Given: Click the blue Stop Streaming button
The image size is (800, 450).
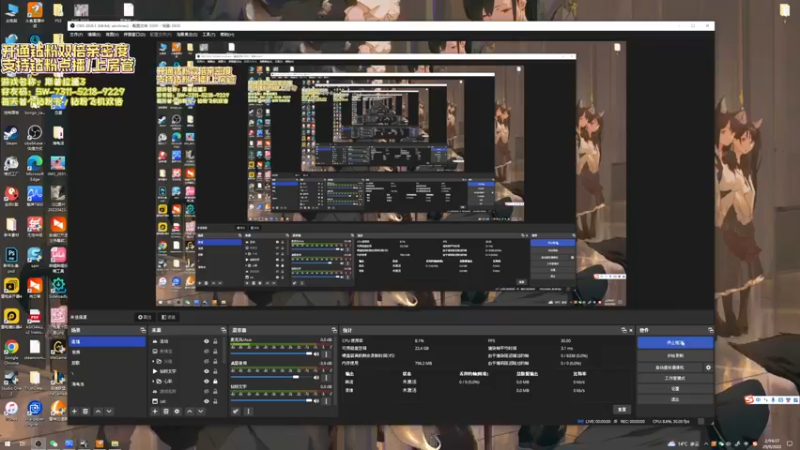Looking at the screenshot, I should click(675, 343).
